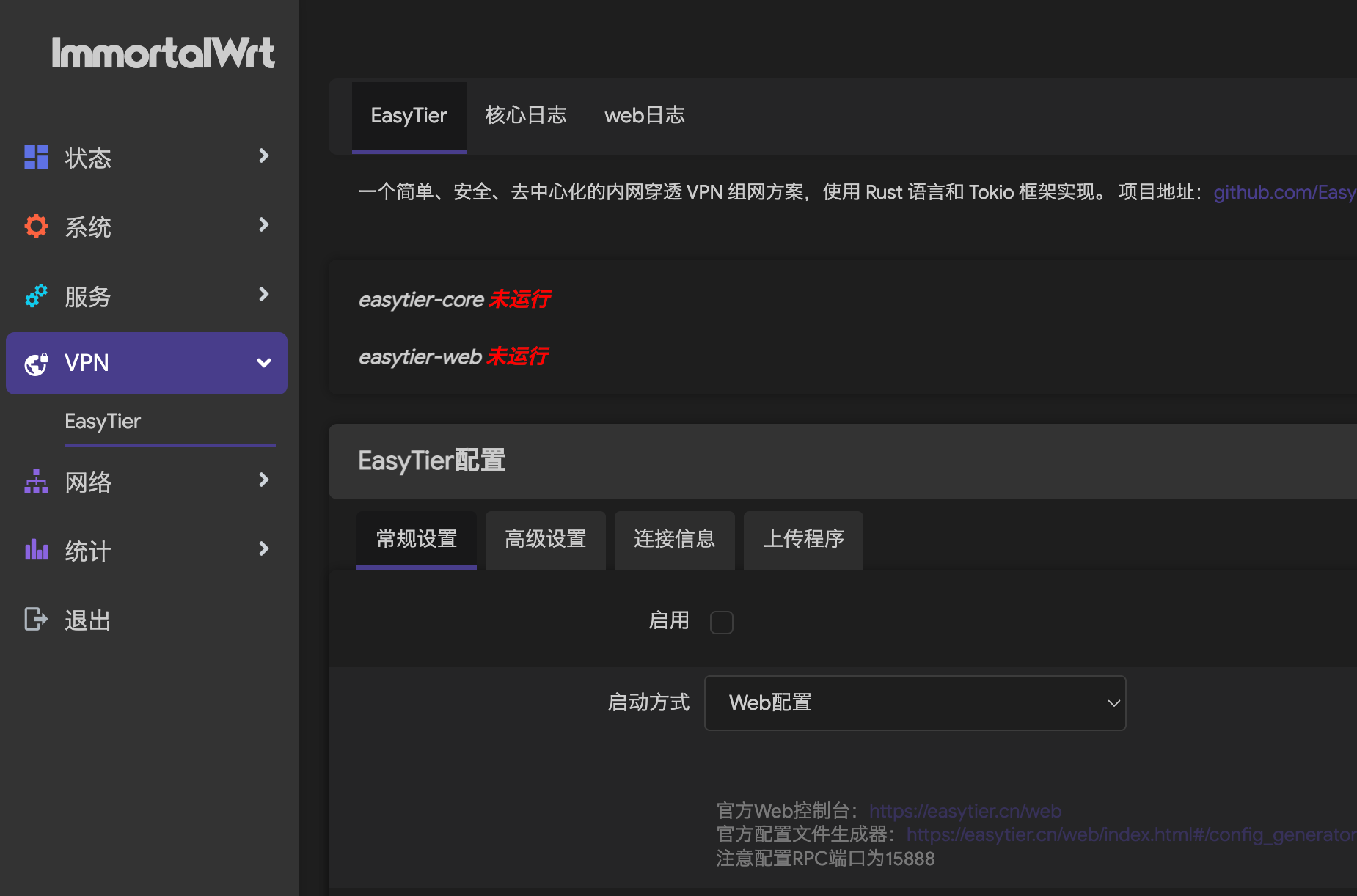Open the 启动方式 dropdown
This screenshot has width=1357, height=896.
914,702
